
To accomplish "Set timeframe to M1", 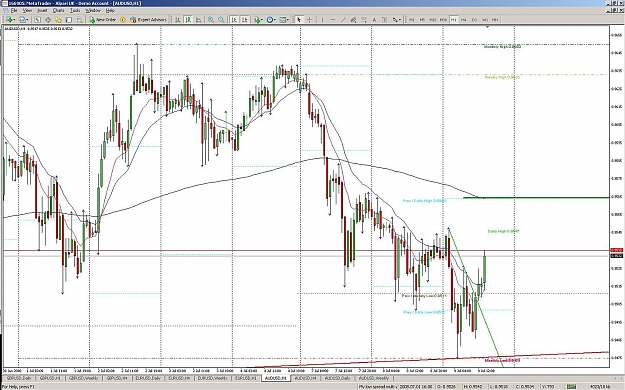I will [x=411, y=19].
